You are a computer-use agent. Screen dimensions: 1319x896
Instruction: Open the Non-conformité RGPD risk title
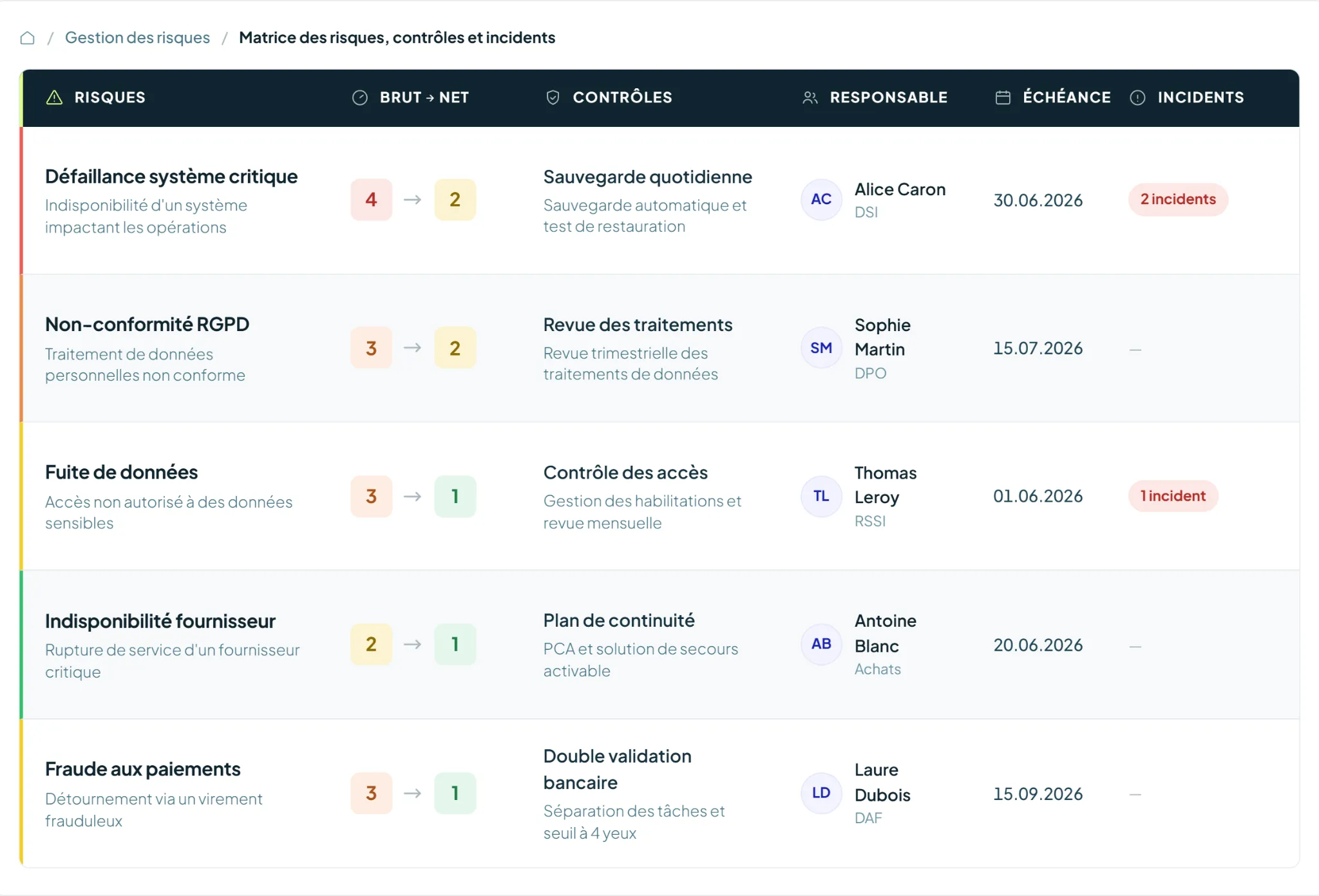click(x=147, y=324)
